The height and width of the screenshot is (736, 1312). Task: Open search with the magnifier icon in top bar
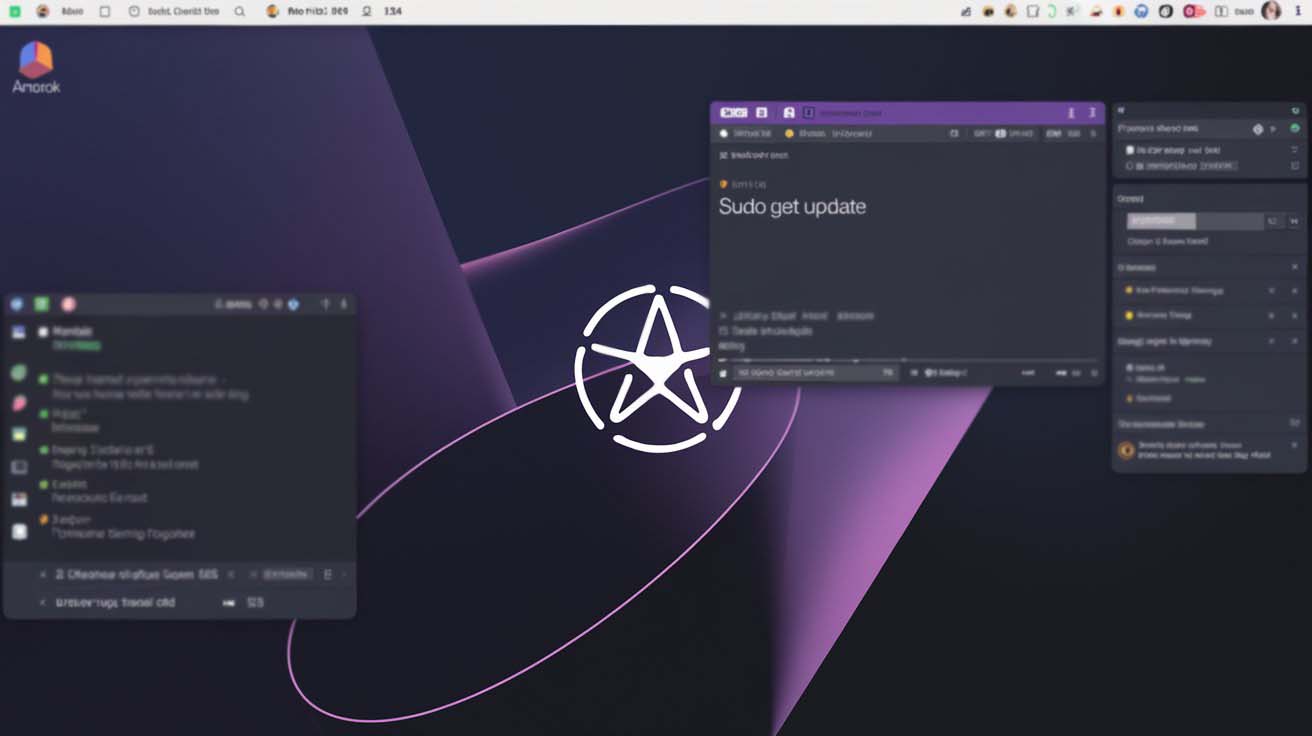click(x=239, y=12)
